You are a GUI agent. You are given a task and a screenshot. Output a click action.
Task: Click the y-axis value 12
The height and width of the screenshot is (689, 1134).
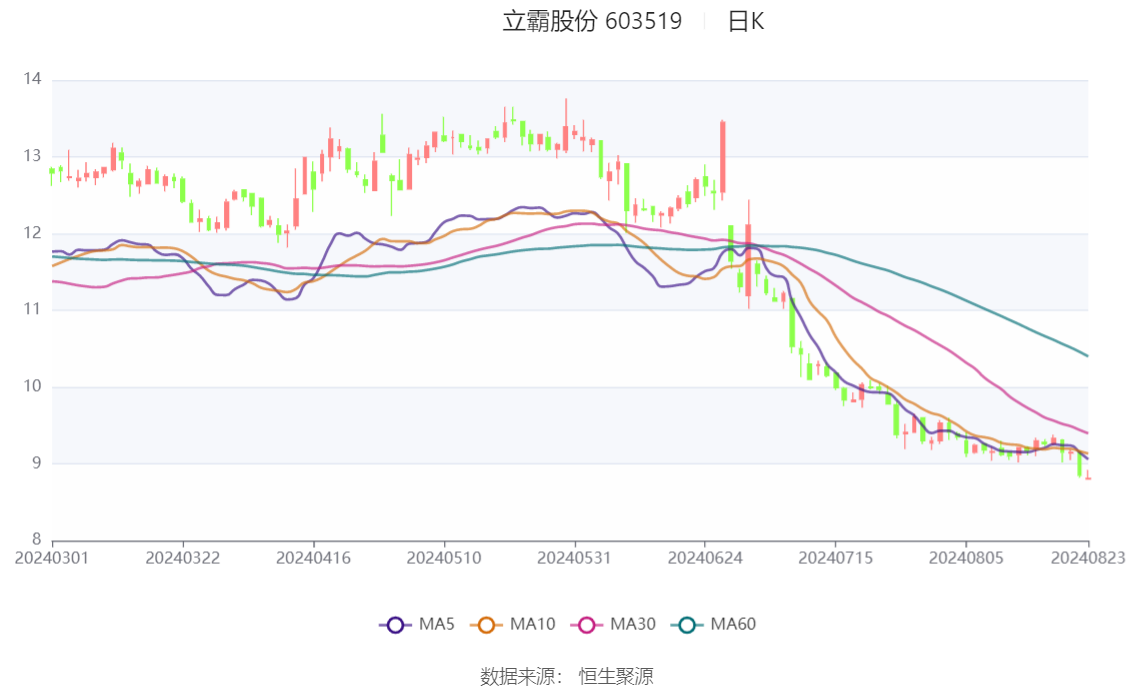click(33, 233)
